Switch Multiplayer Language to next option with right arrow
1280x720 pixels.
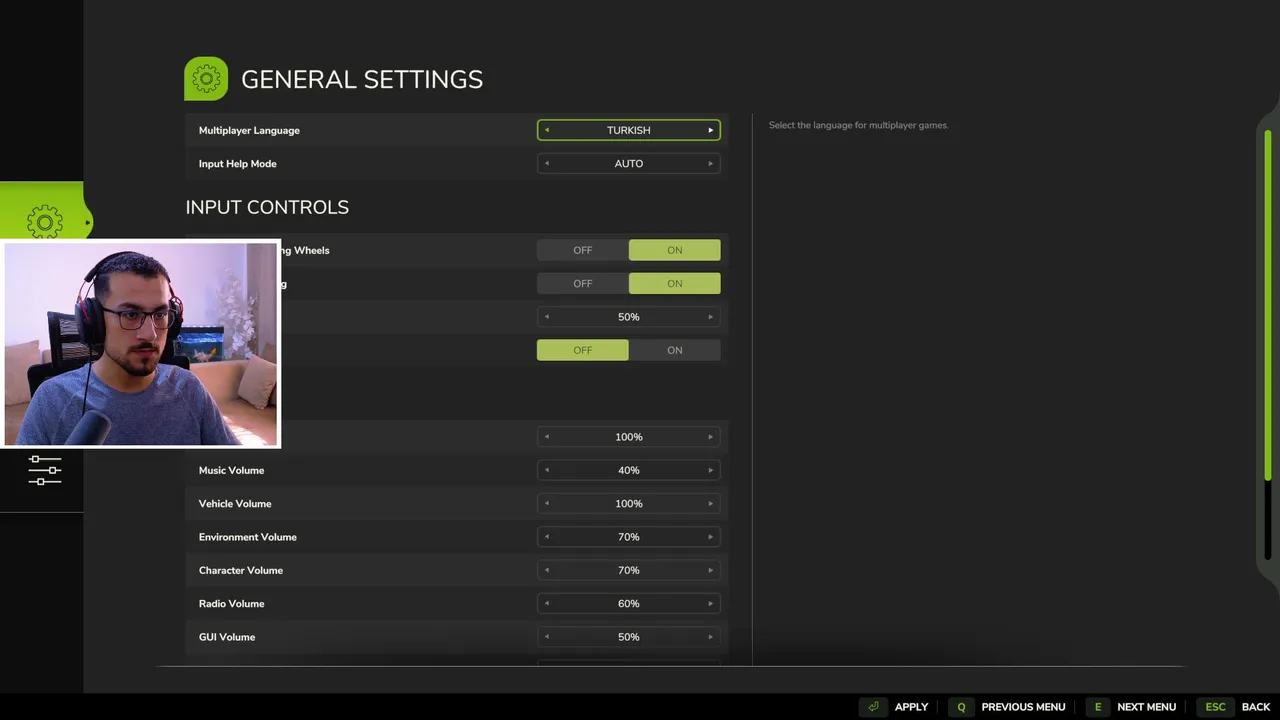point(711,130)
